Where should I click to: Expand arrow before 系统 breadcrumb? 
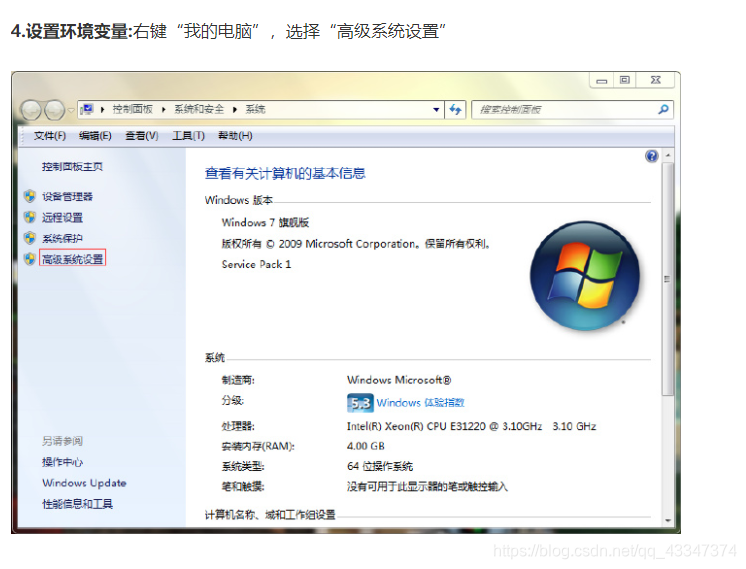point(235,110)
